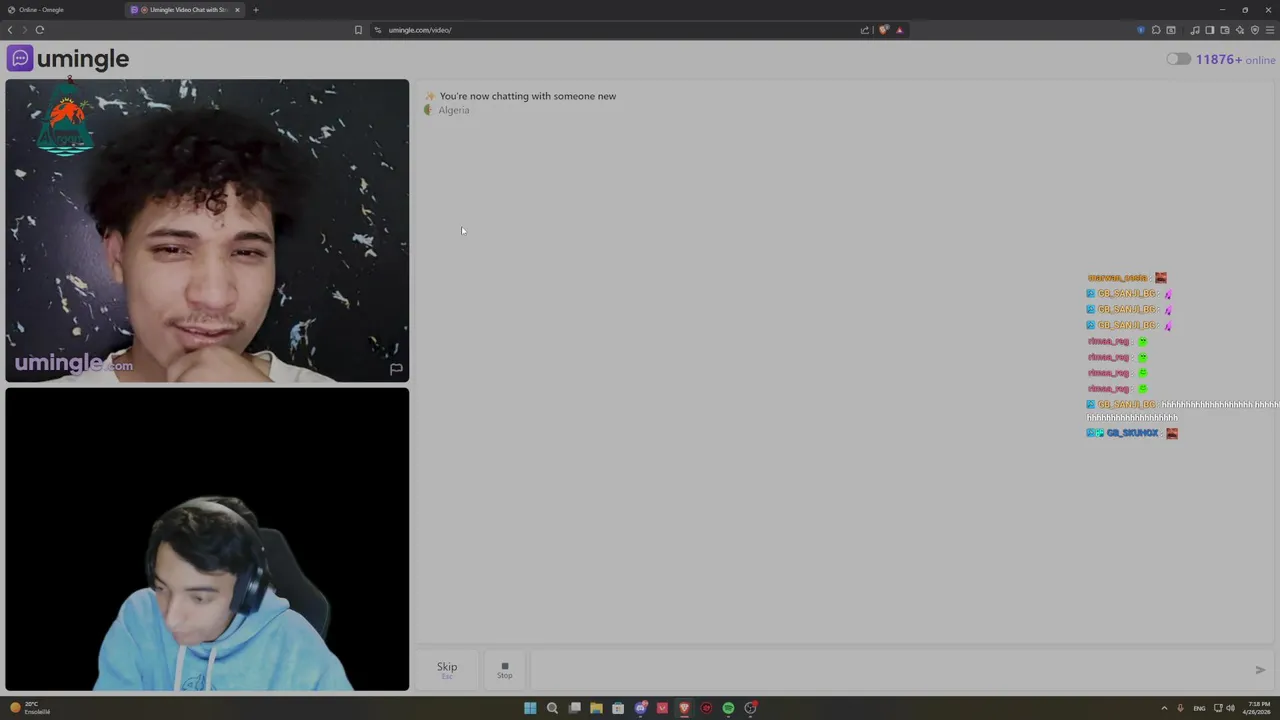The image size is (1280, 720).
Task: Open Leo AI sparkle icon
Action: coord(1240,30)
